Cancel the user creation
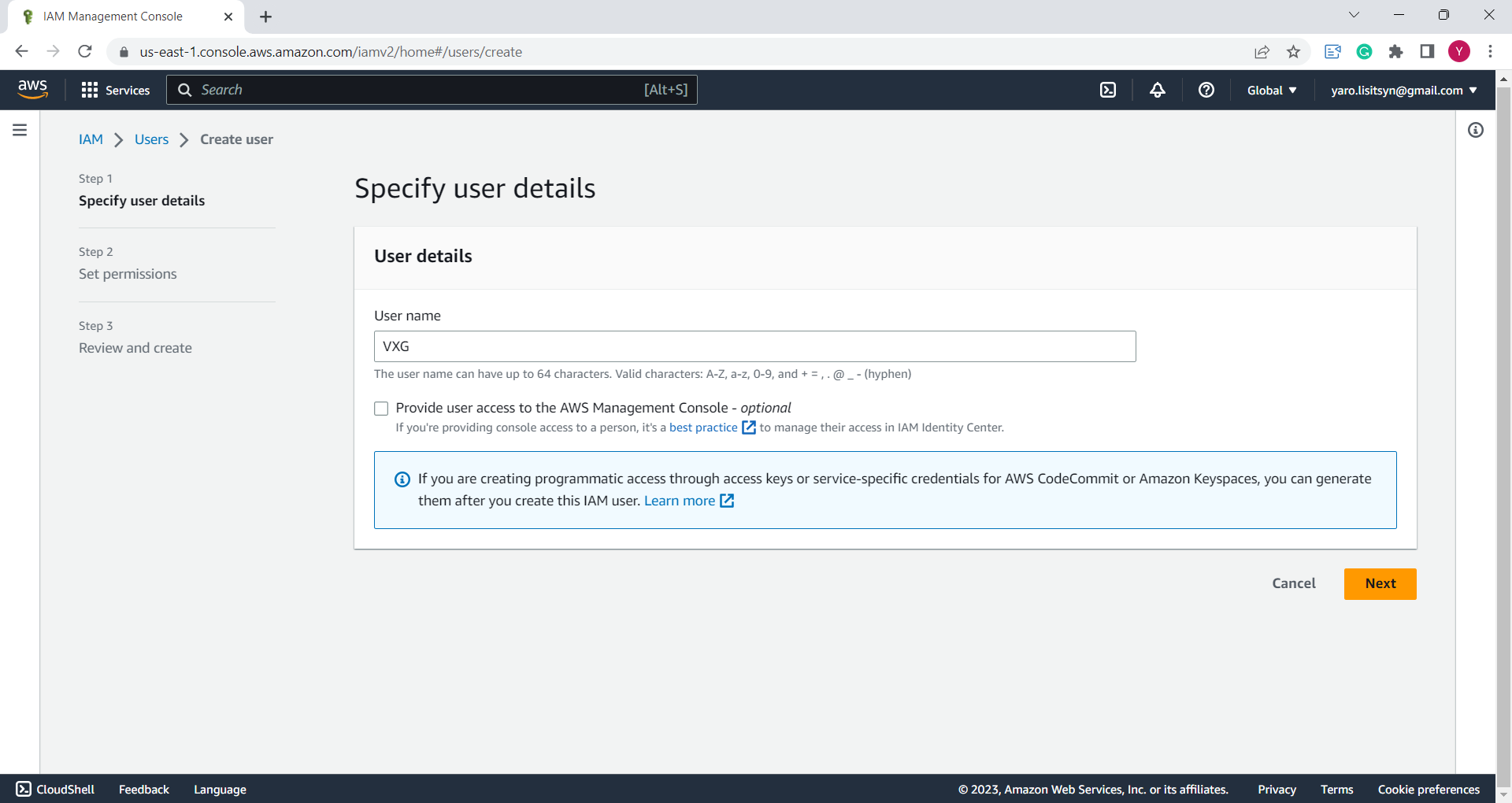Viewport: 1512px width, 803px height. pos(1293,583)
